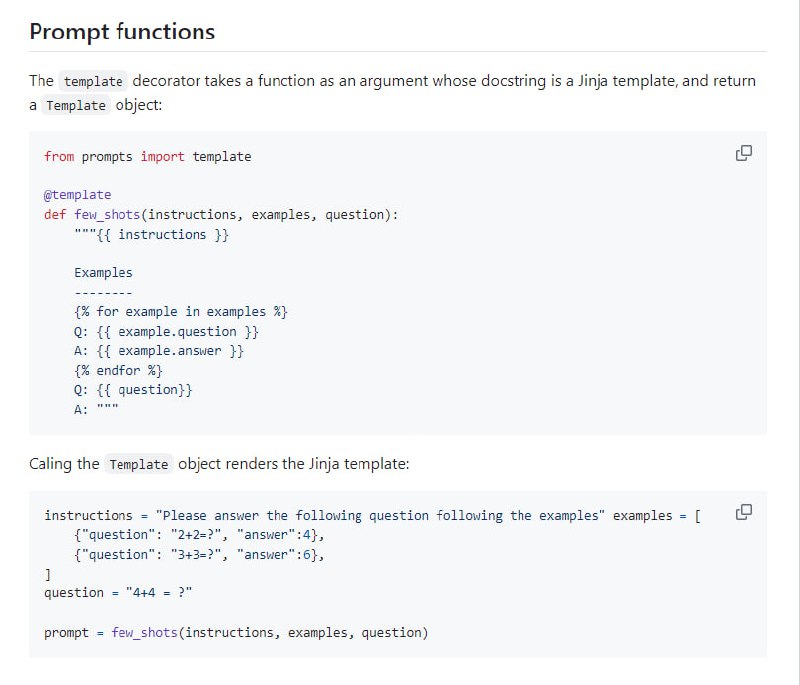Click the '{% for example in examples %}' line
The height and width of the screenshot is (685, 800).
click(x=181, y=311)
